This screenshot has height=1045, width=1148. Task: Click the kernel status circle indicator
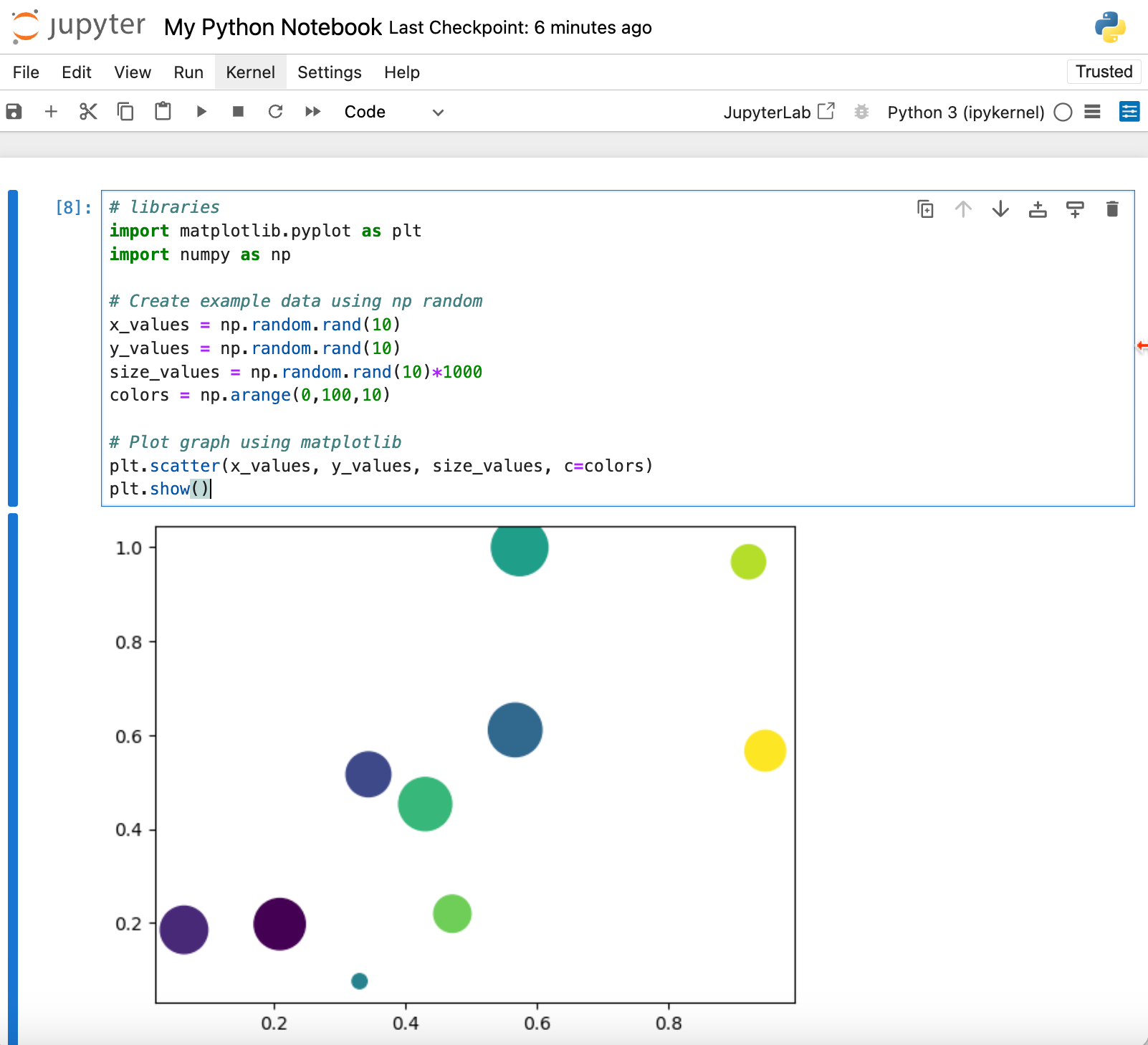tap(1063, 113)
